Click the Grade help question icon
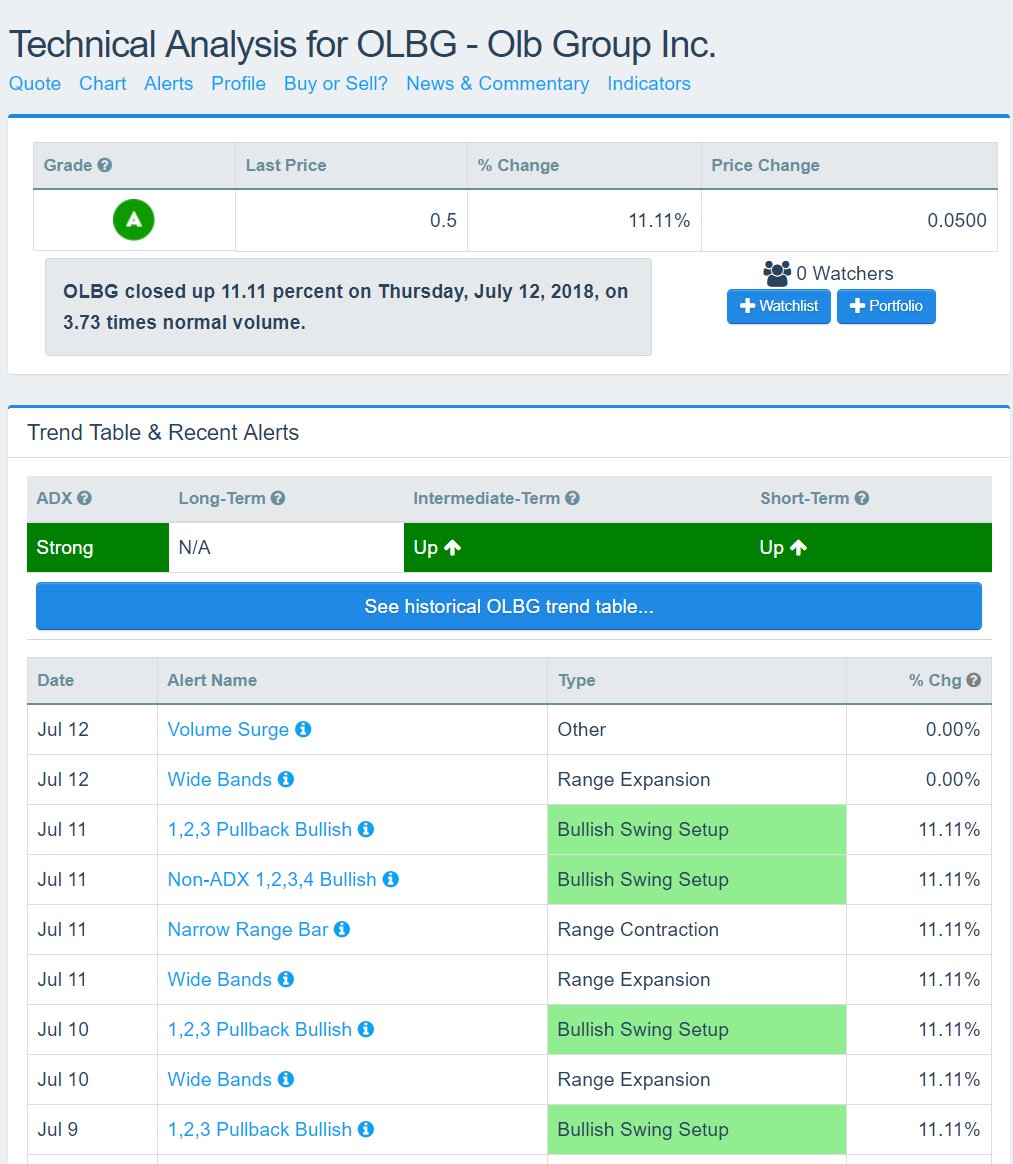Screen dimensions: 1013x1164 point(105,165)
